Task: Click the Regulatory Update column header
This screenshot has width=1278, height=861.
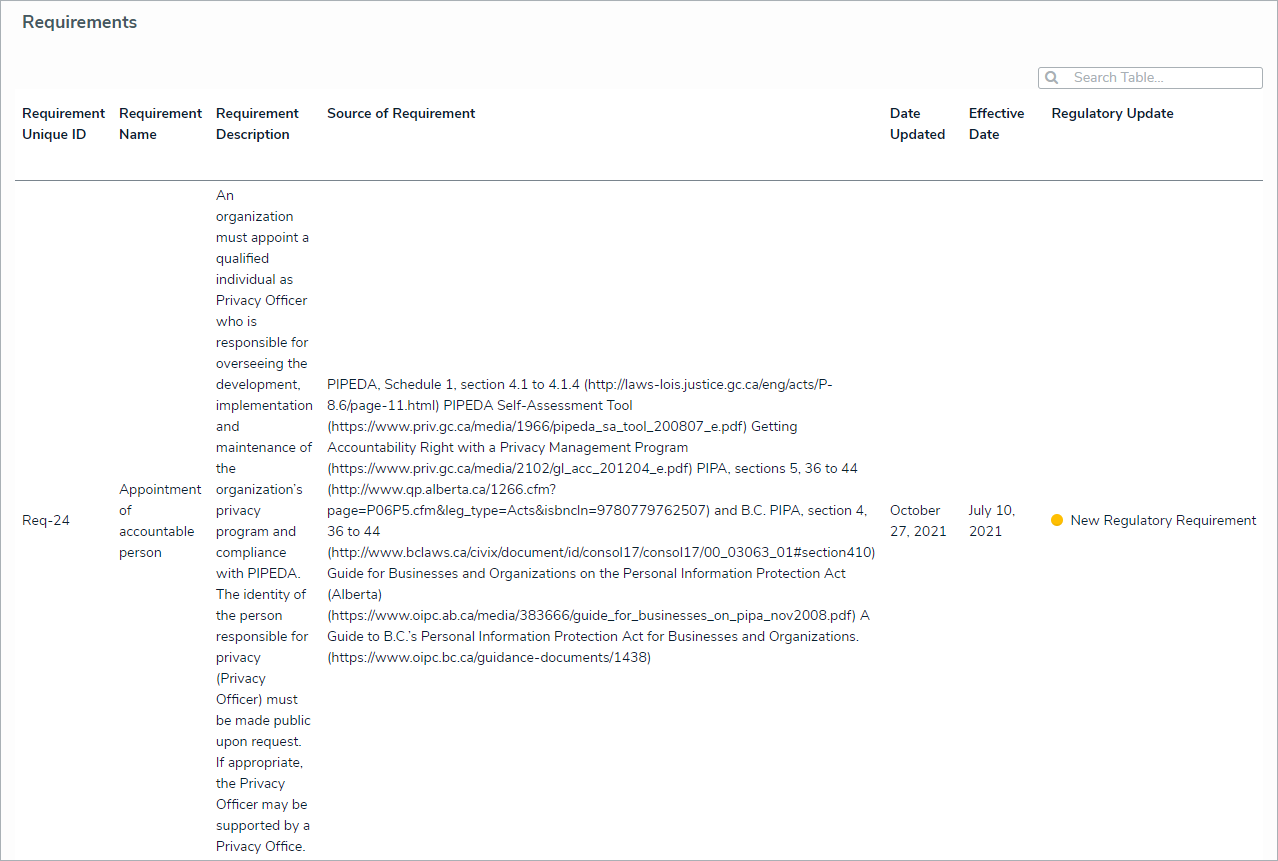Action: tap(1112, 114)
